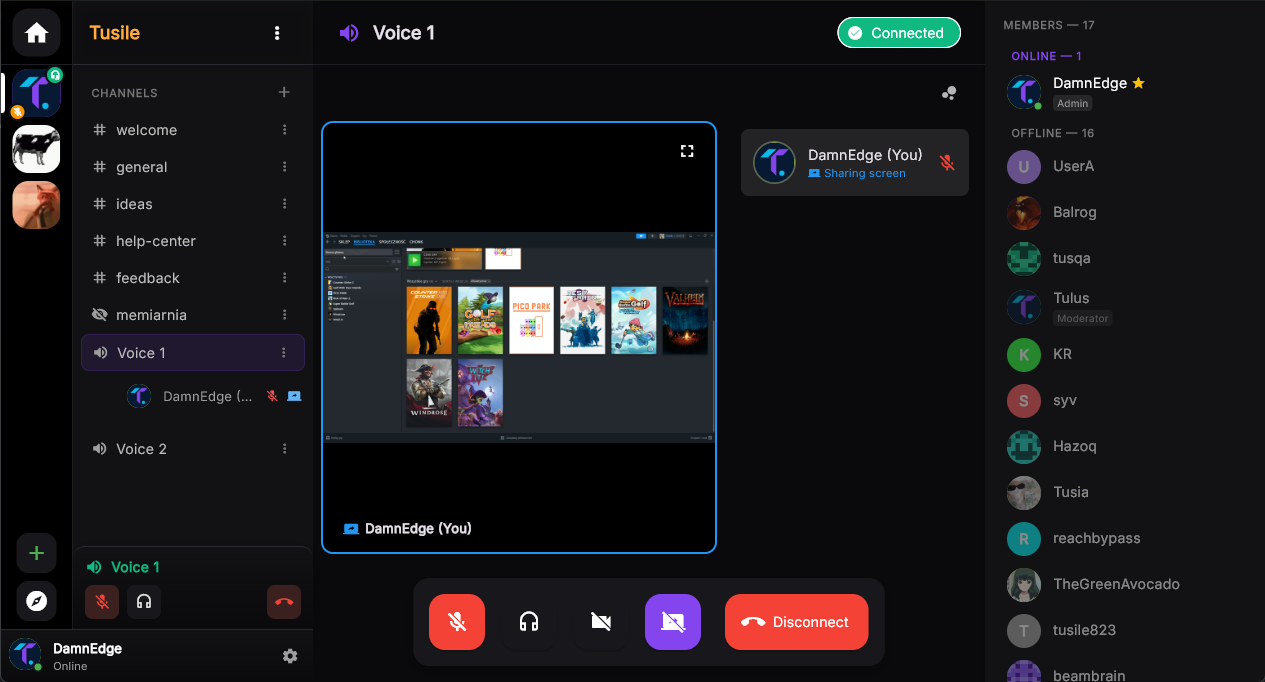
Task: Click the shared screen preview
Action: point(519,337)
